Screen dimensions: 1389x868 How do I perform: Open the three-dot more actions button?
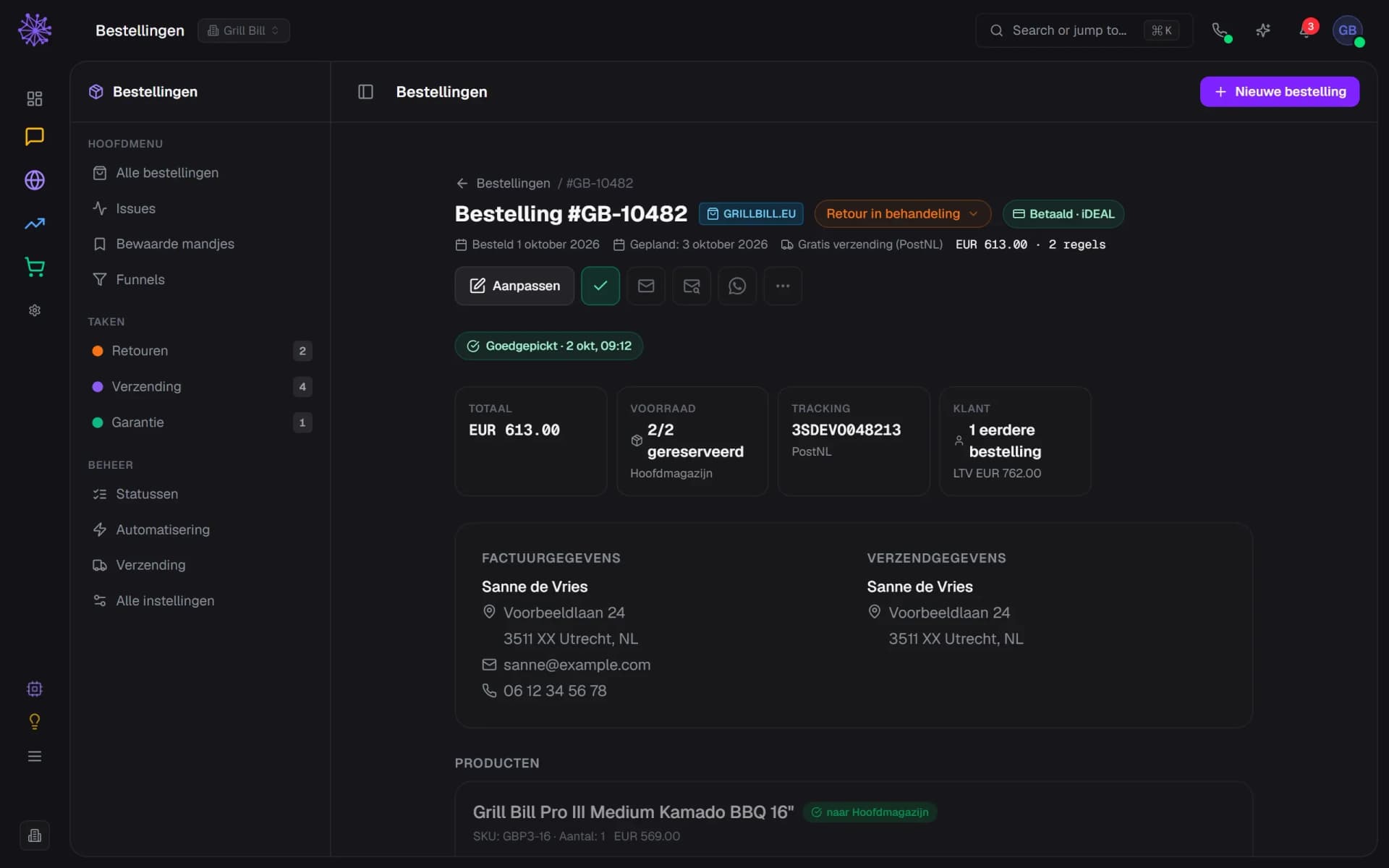click(x=783, y=286)
